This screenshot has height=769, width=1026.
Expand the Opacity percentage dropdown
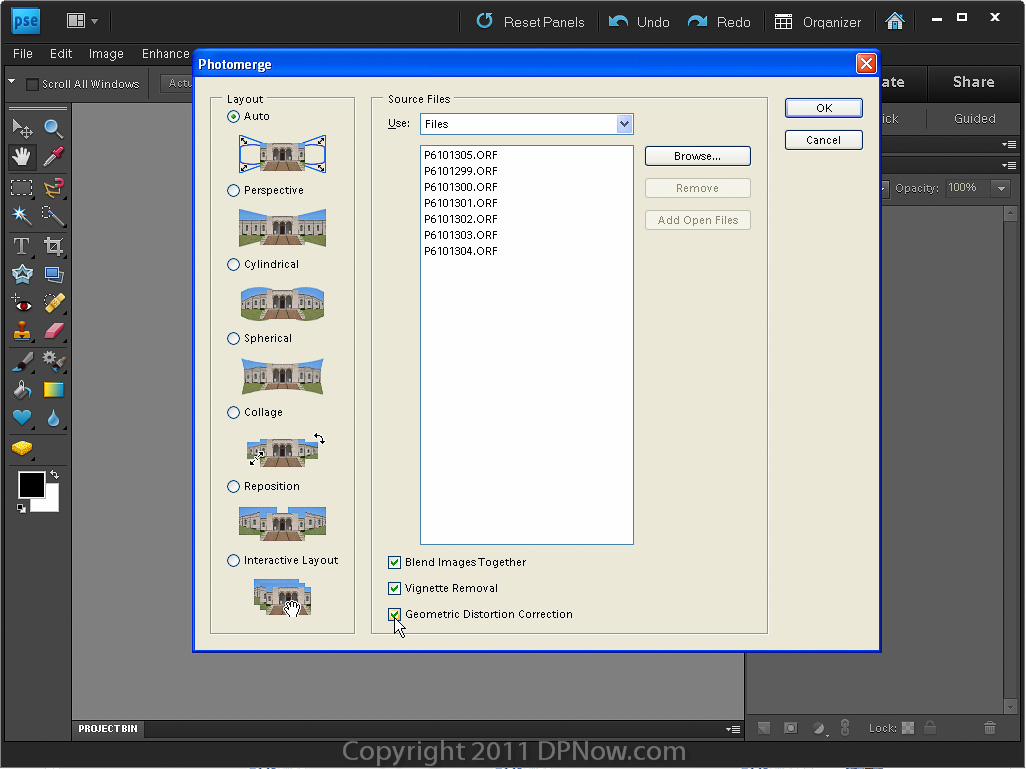[1000, 188]
